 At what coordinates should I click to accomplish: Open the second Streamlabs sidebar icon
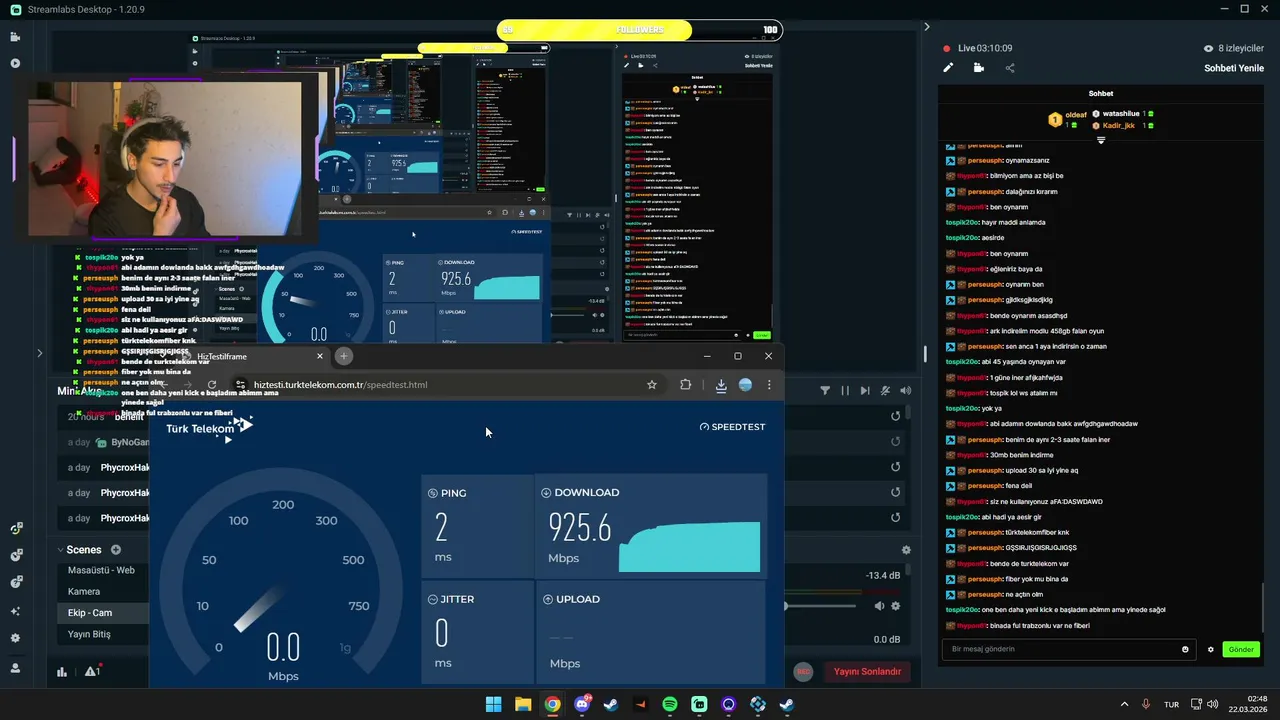pos(15,63)
